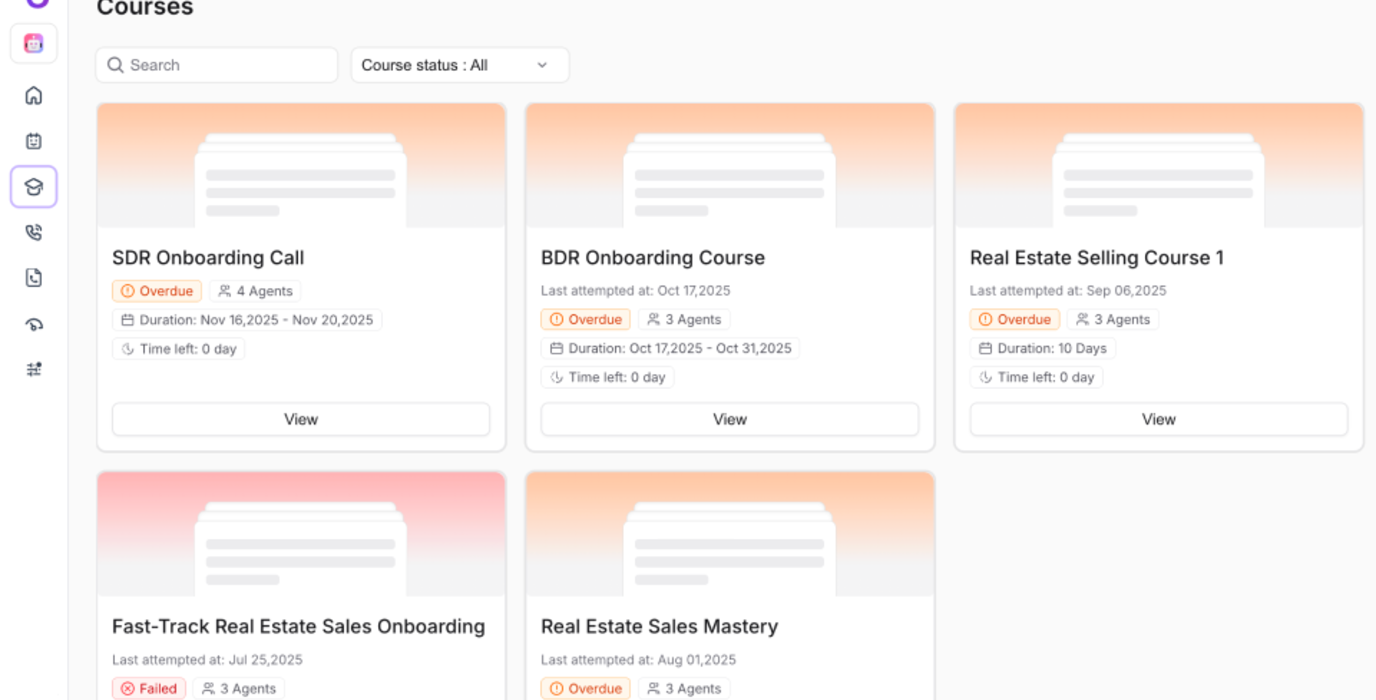
Task: Open the settings sliders icon in sidebar
Action: point(34,369)
